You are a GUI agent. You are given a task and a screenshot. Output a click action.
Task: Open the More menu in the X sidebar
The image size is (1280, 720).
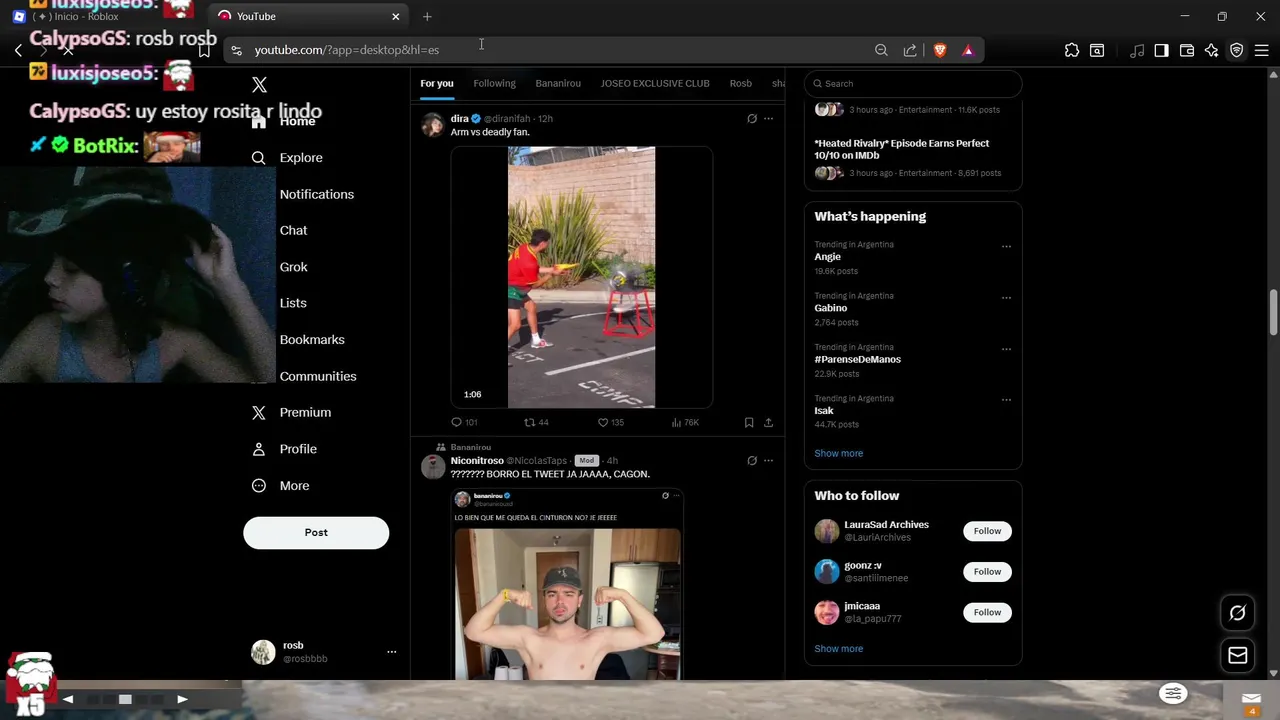[x=280, y=486]
